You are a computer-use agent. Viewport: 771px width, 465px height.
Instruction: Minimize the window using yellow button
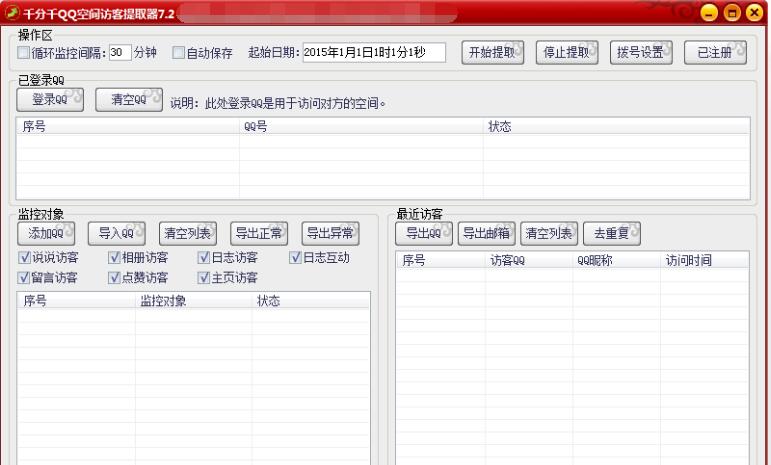coord(709,13)
